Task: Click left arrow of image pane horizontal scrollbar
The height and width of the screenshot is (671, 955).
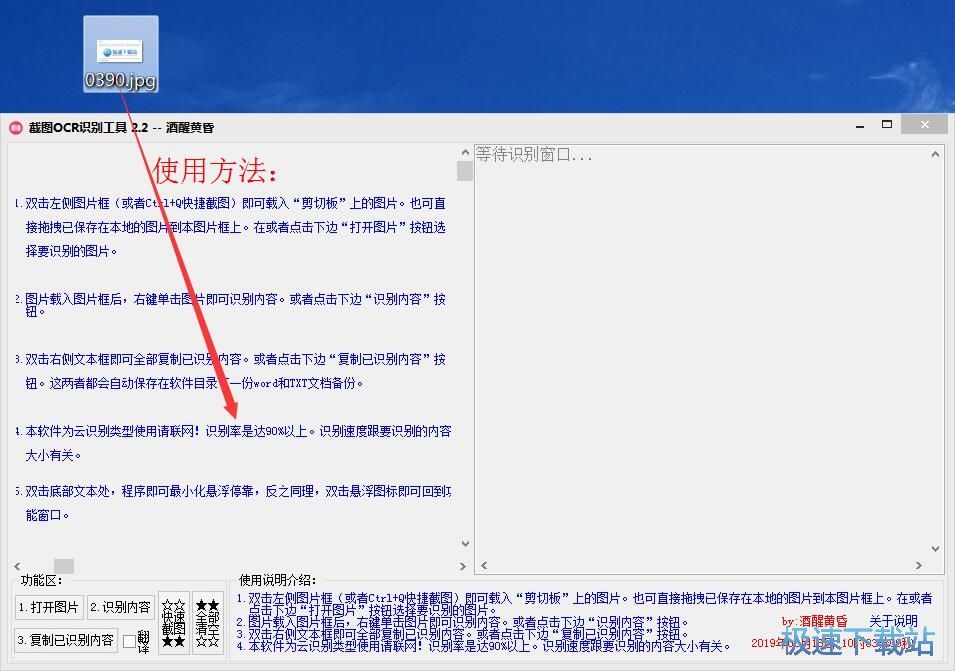Action: [17, 566]
